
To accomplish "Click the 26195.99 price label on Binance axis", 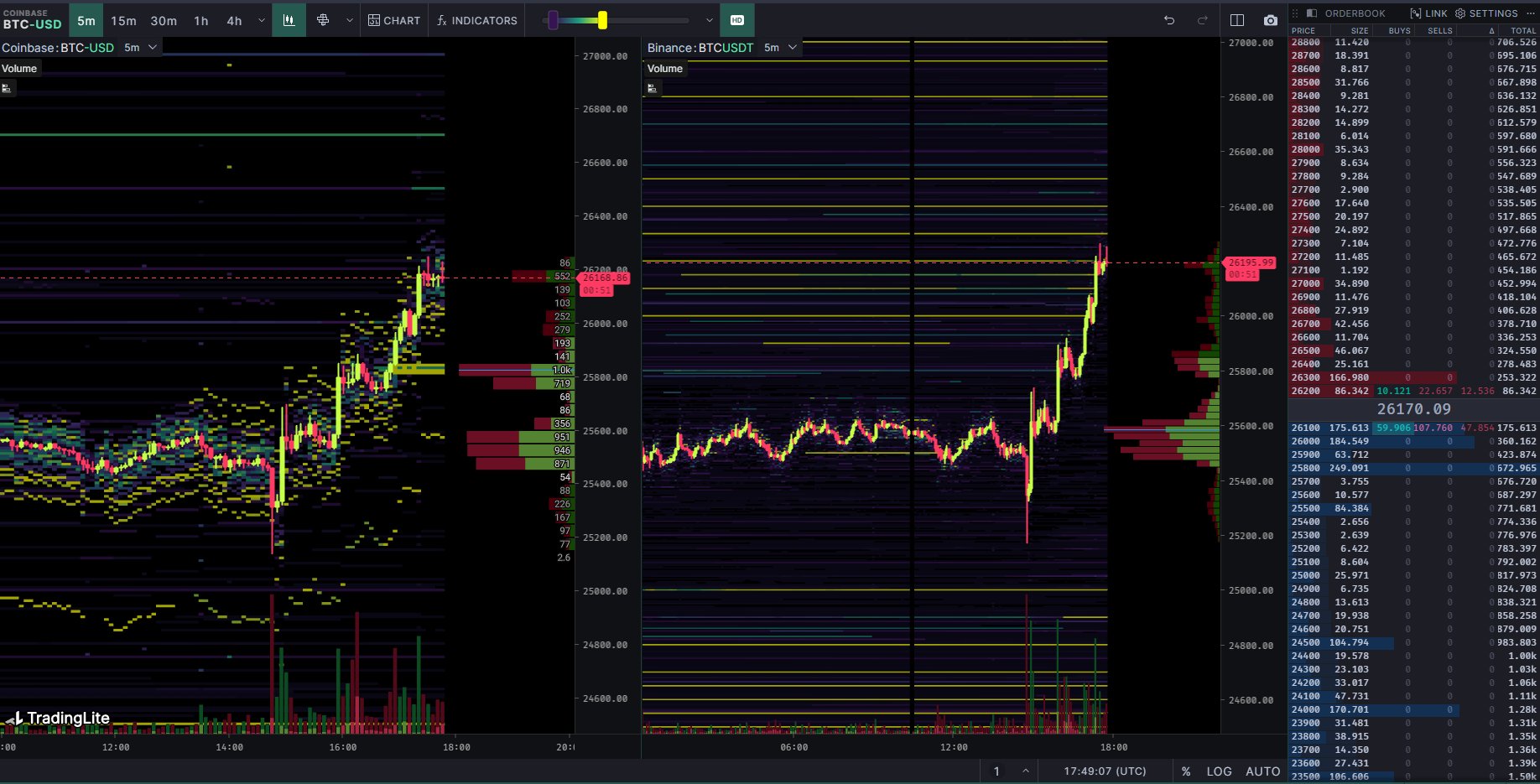I will 1250,262.
